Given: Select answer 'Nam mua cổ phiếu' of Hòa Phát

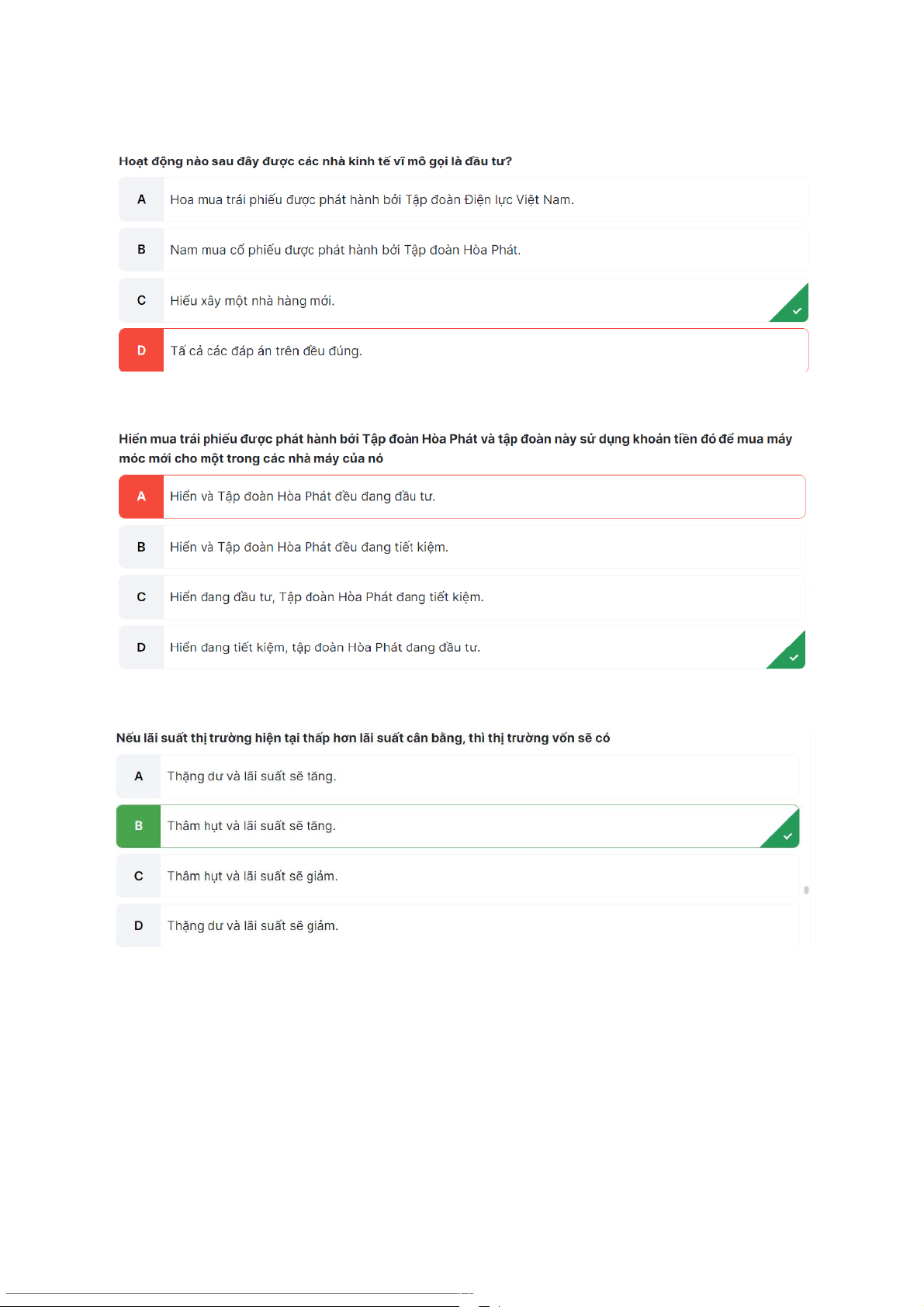Looking at the screenshot, I should [x=345, y=250].
